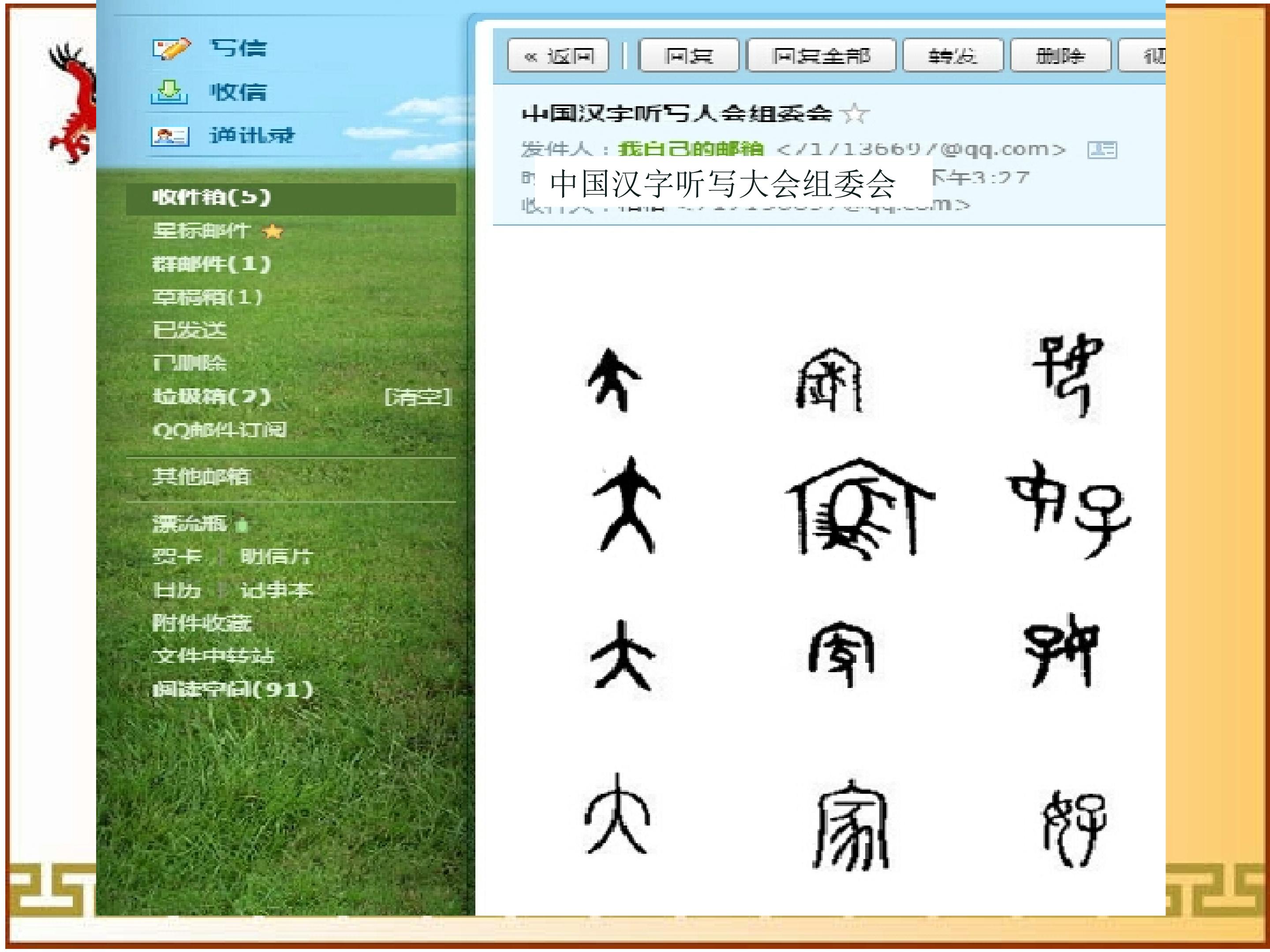The width and height of the screenshot is (1270, 952).
Task: Click the 删除 delete button
Action: tap(1061, 56)
